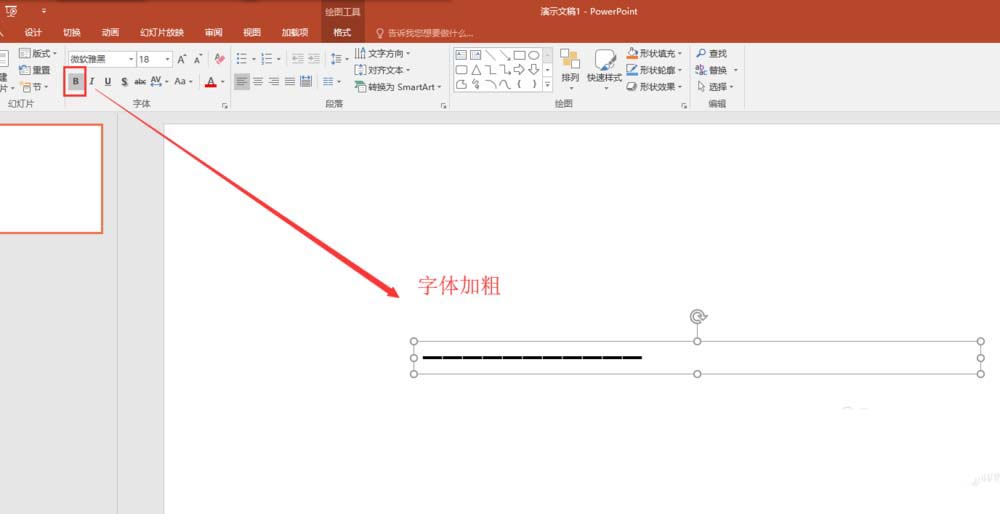Select justify text alignment
The width and height of the screenshot is (1000, 514).
(290, 82)
